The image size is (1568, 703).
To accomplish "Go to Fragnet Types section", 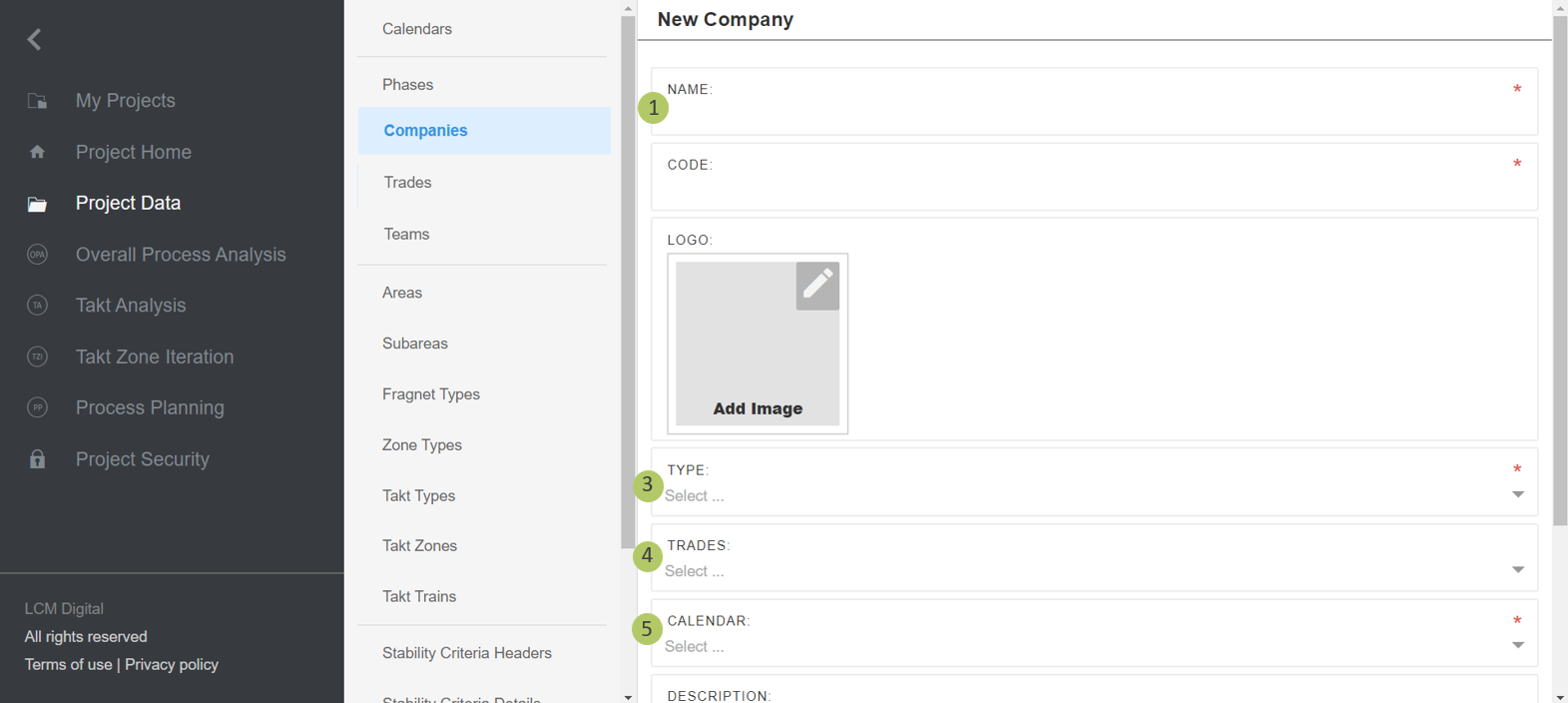I will coord(430,394).
